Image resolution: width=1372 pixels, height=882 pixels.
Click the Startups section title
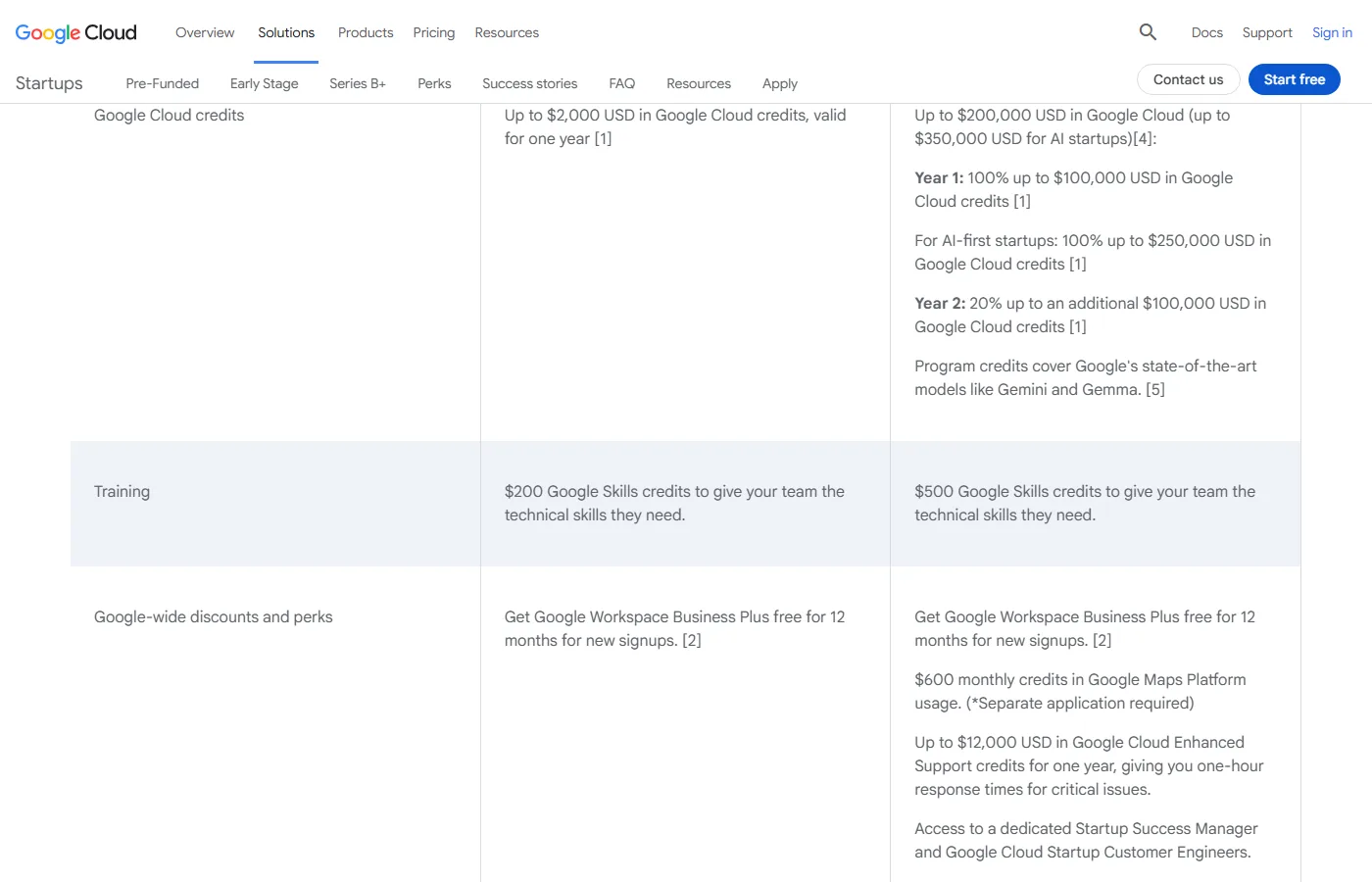coord(49,83)
